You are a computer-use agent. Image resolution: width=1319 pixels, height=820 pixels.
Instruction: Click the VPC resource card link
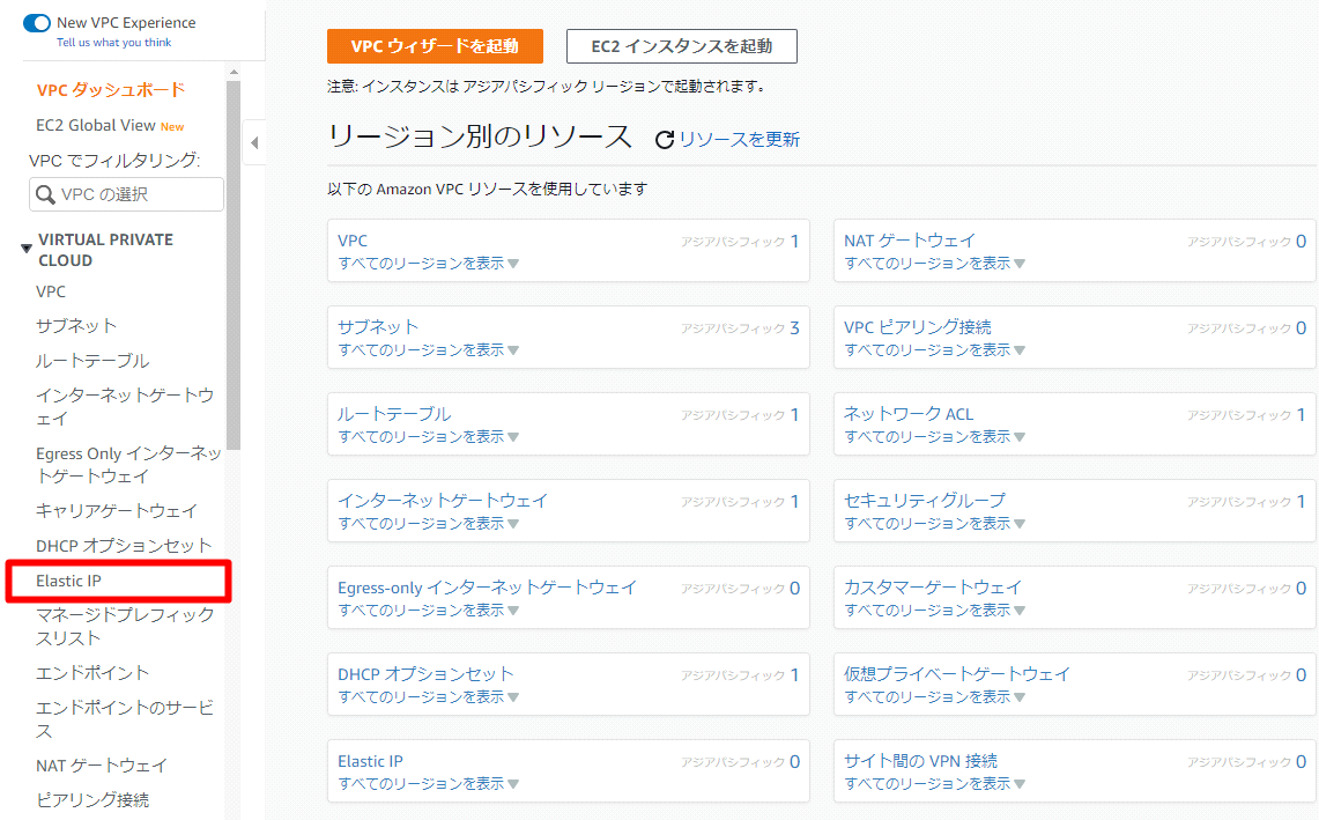(352, 241)
